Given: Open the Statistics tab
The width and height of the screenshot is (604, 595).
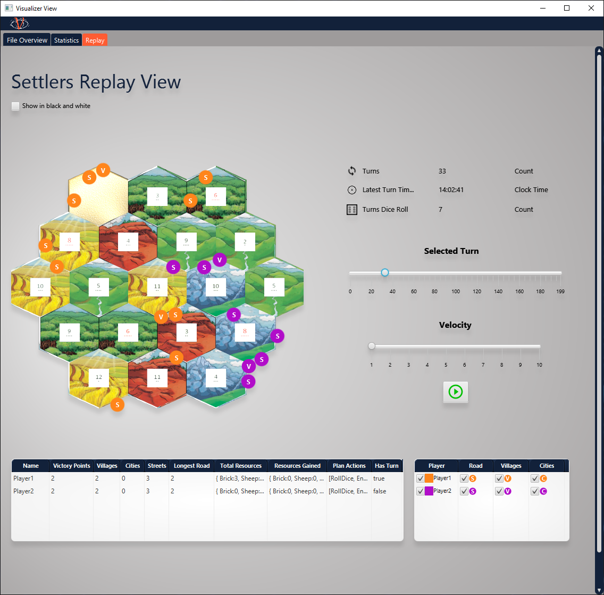Looking at the screenshot, I should click(x=66, y=41).
